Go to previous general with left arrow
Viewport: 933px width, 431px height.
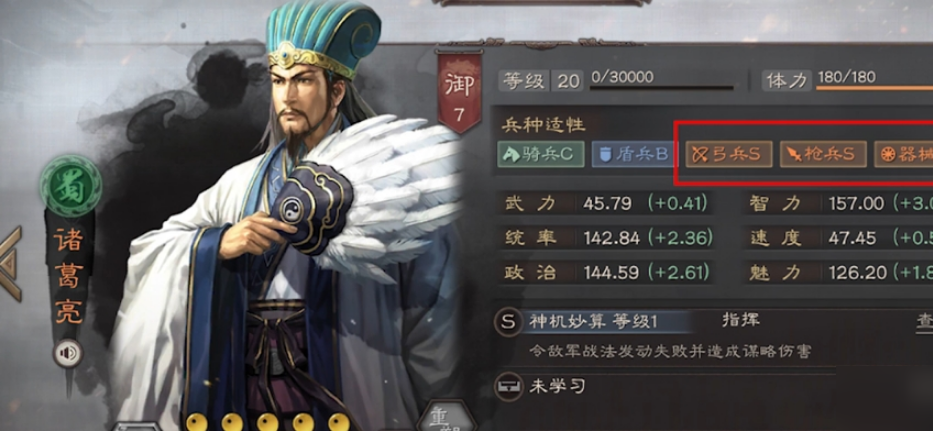point(11,263)
